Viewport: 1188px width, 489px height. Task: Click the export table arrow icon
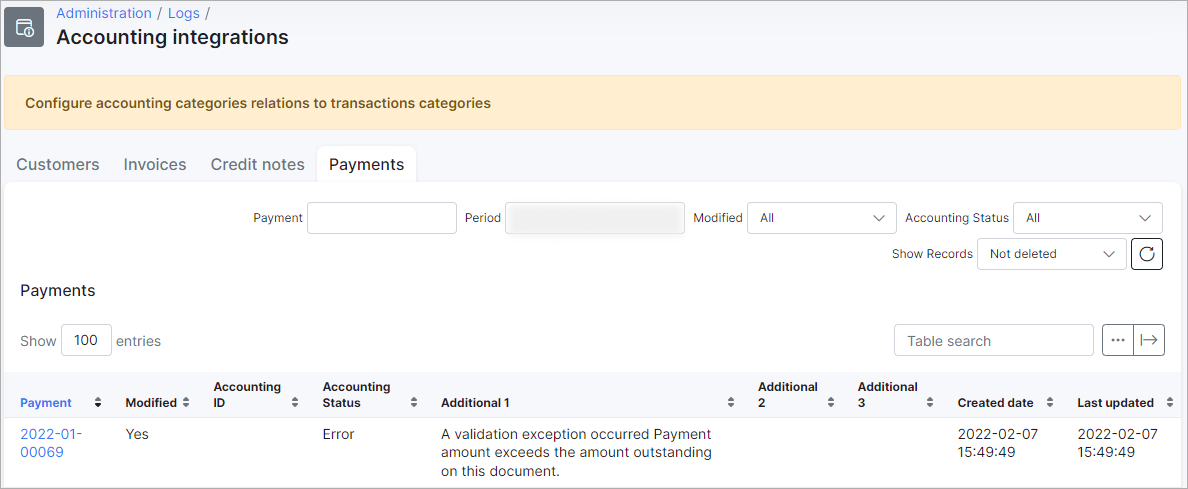point(1148,340)
